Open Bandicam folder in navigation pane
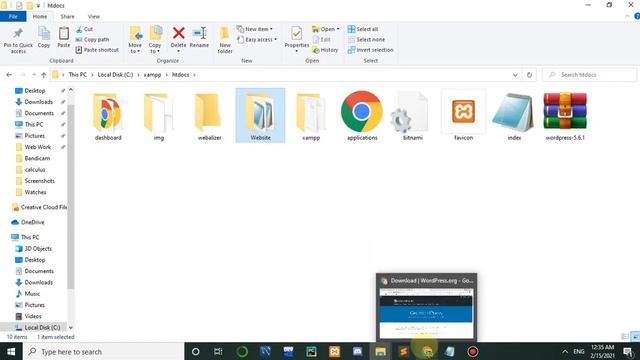 click(x=37, y=158)
